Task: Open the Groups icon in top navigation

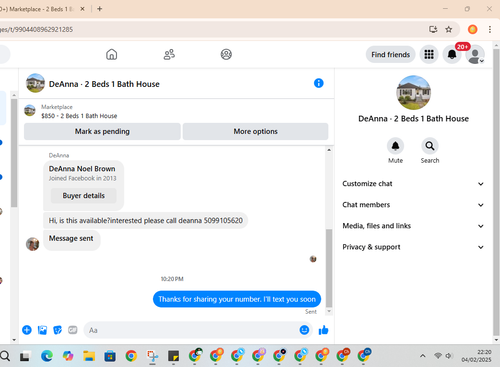Action: pos(226,54)
